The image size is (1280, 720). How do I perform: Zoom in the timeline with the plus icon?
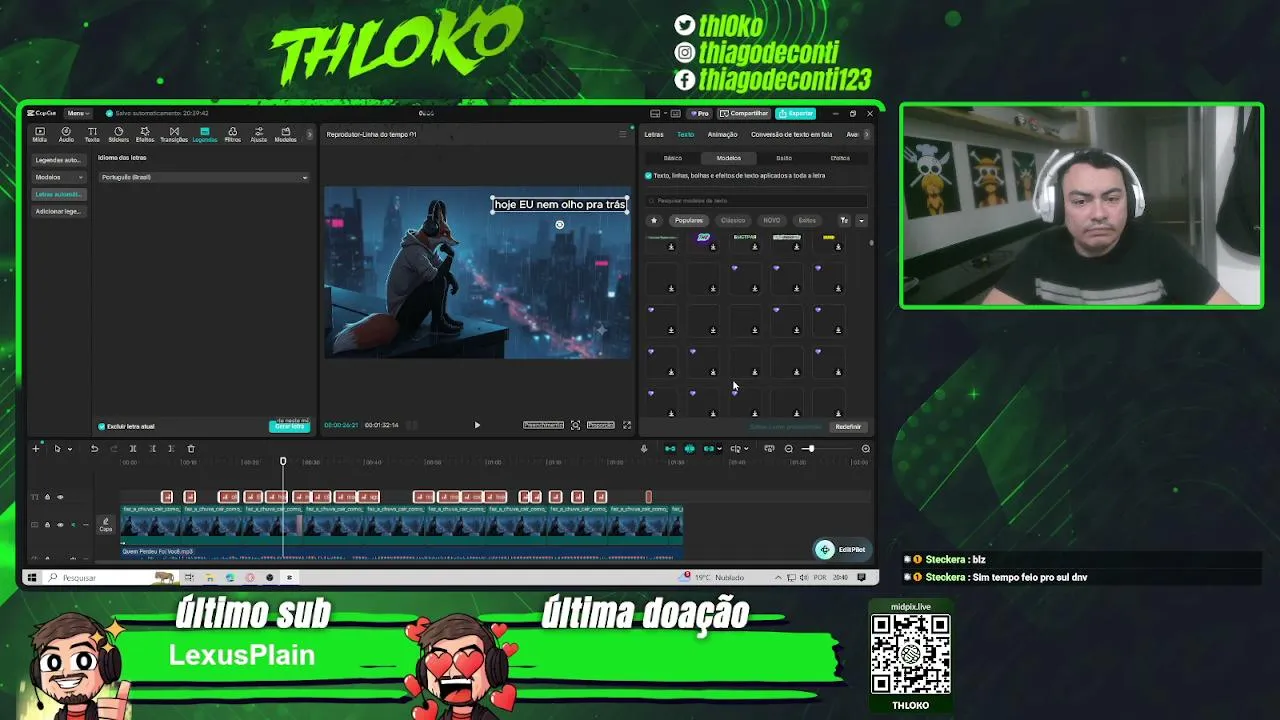[x=866, y=449]
